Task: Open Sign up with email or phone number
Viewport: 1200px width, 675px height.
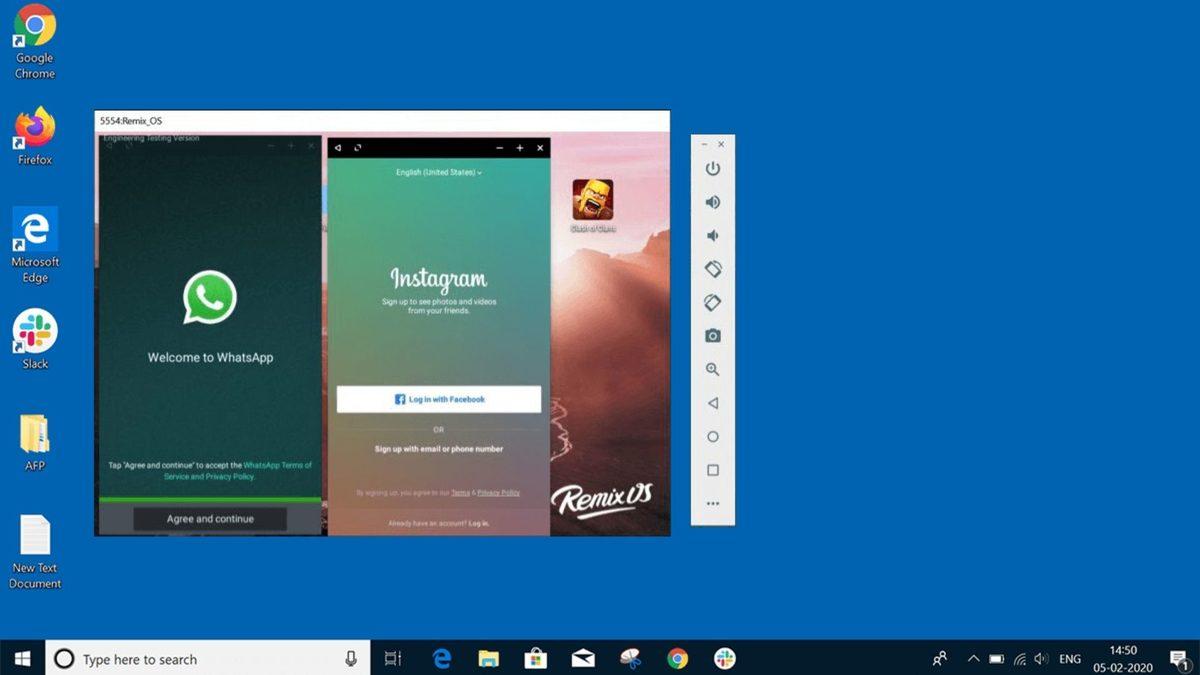Action: (x=439, y=449)
